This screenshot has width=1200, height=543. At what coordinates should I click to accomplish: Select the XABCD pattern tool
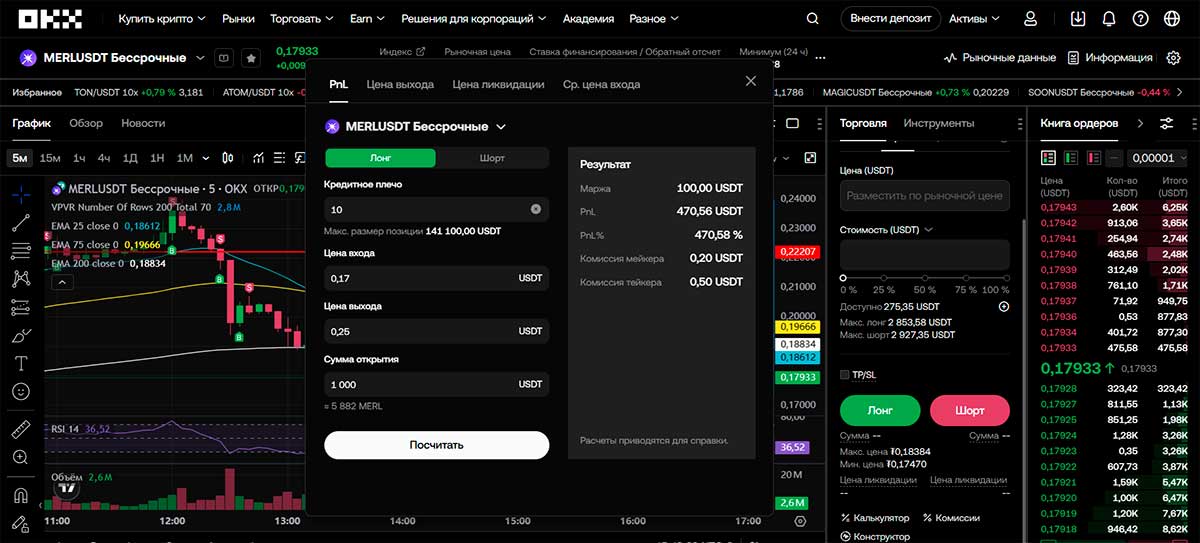coord(21,279)
